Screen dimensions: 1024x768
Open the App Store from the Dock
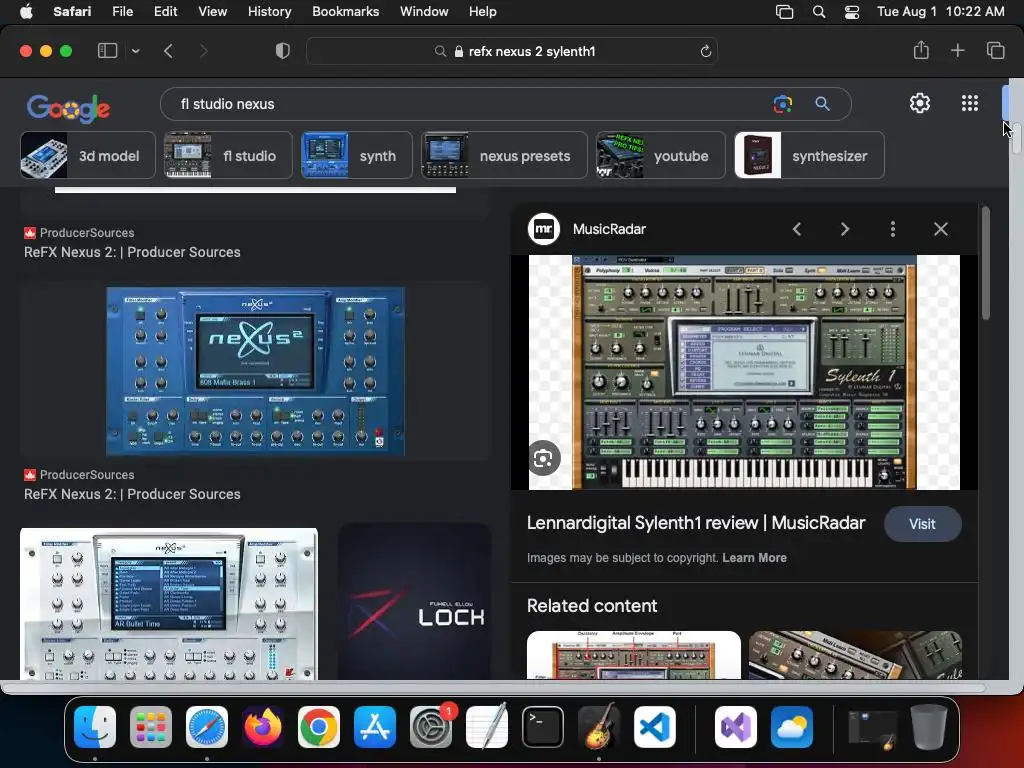click(x=375, y=727)
